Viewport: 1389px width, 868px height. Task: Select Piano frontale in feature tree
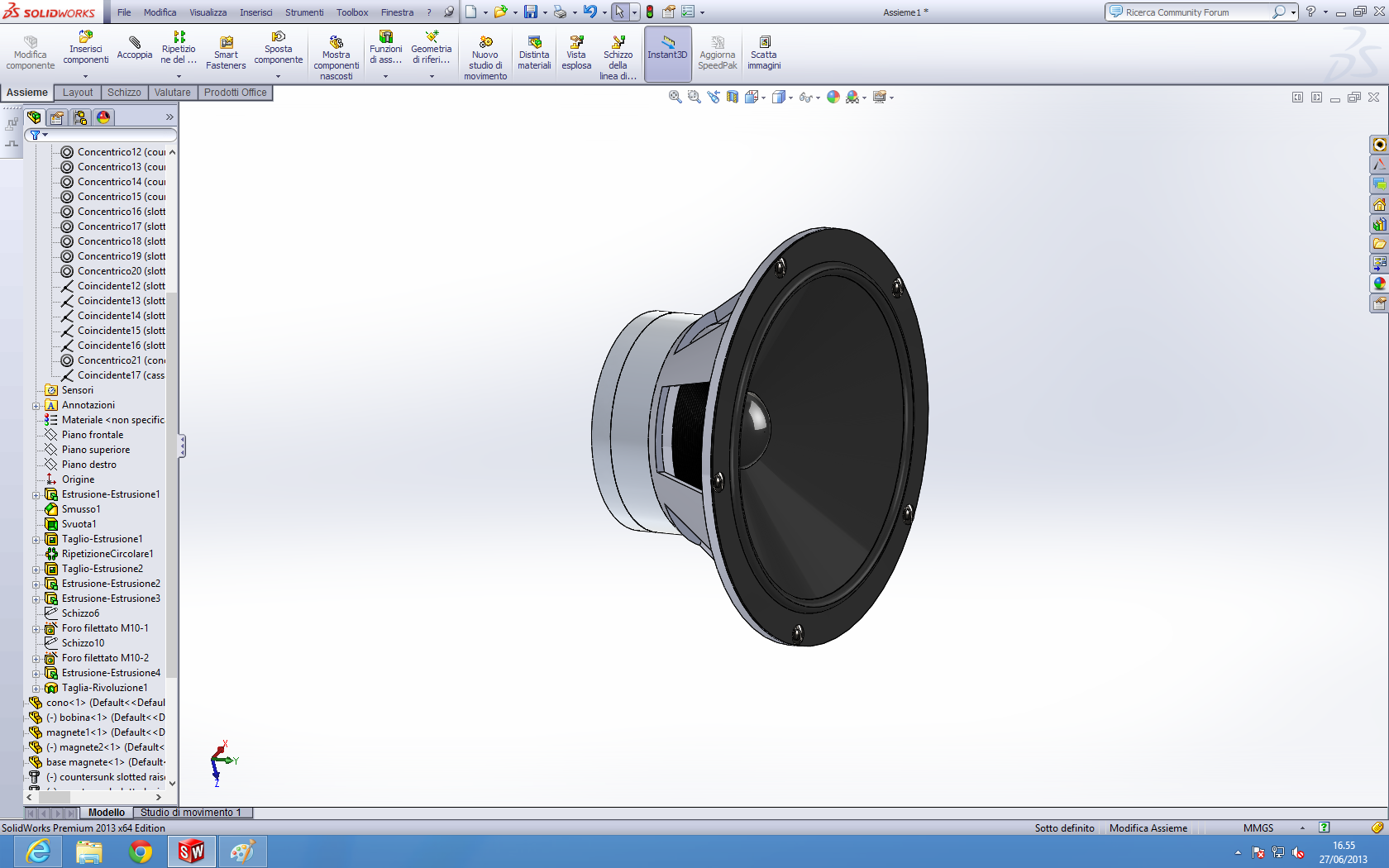click(92, 435)
